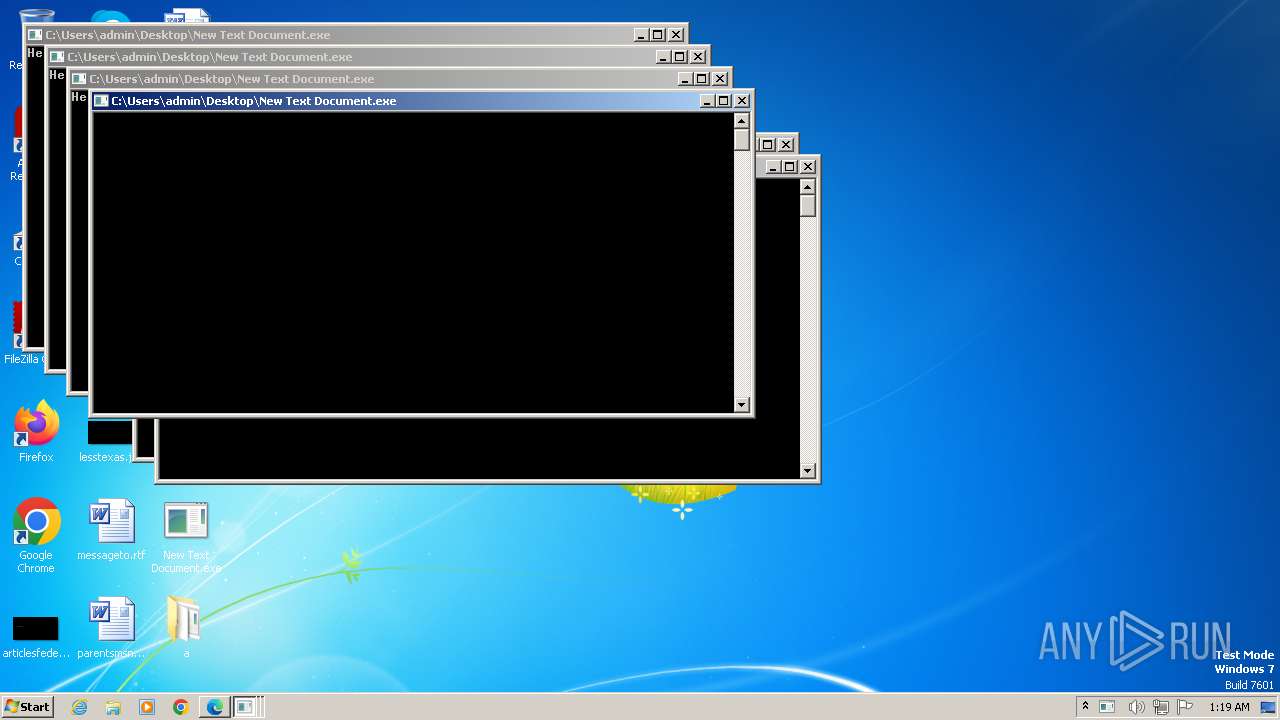The width and height of the screenshot is (1280, 720).
Task: Click the Show desktop button
Action: coord(1268,707)
